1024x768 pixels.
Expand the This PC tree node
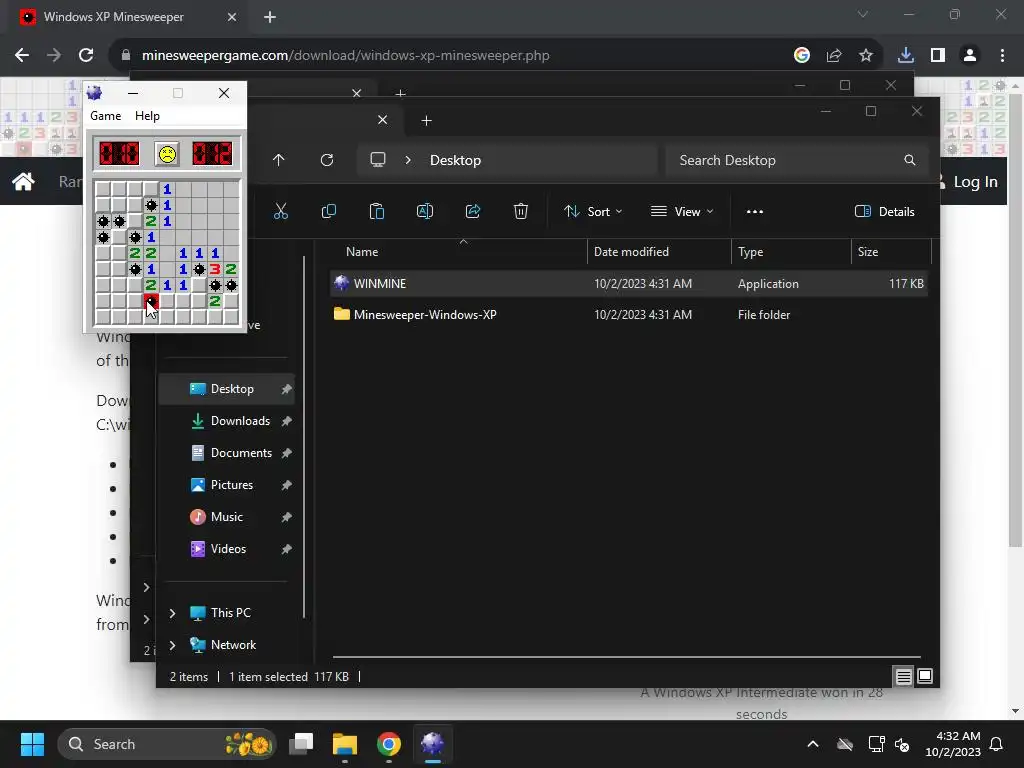[x=172, y=613]
